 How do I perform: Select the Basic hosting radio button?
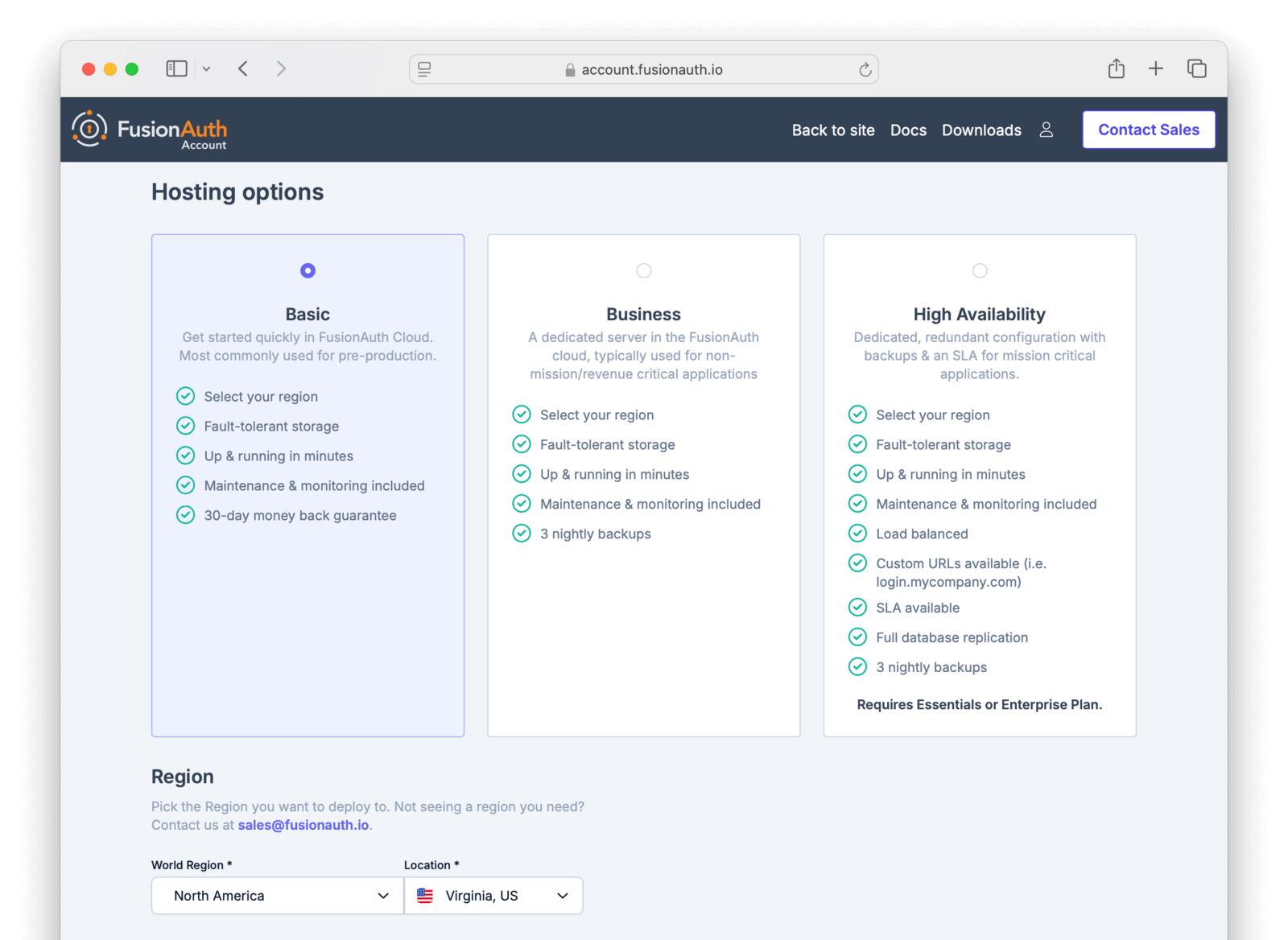pyautogui.click(x=308, y=270)
